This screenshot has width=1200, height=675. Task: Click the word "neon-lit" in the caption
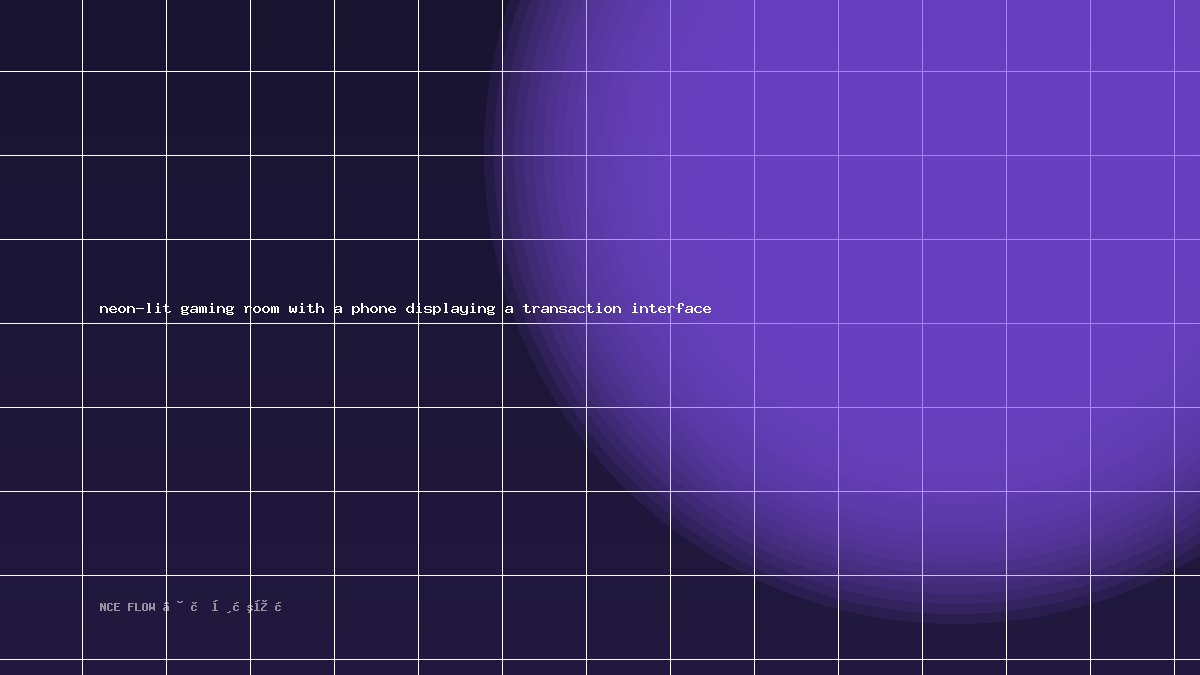coord(135,308)
